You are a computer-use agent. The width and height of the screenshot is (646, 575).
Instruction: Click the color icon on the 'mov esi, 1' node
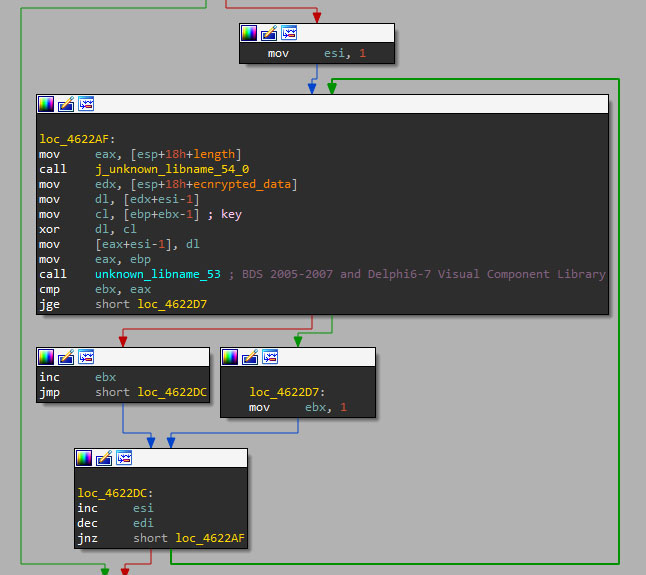click(x=249, y=33)
